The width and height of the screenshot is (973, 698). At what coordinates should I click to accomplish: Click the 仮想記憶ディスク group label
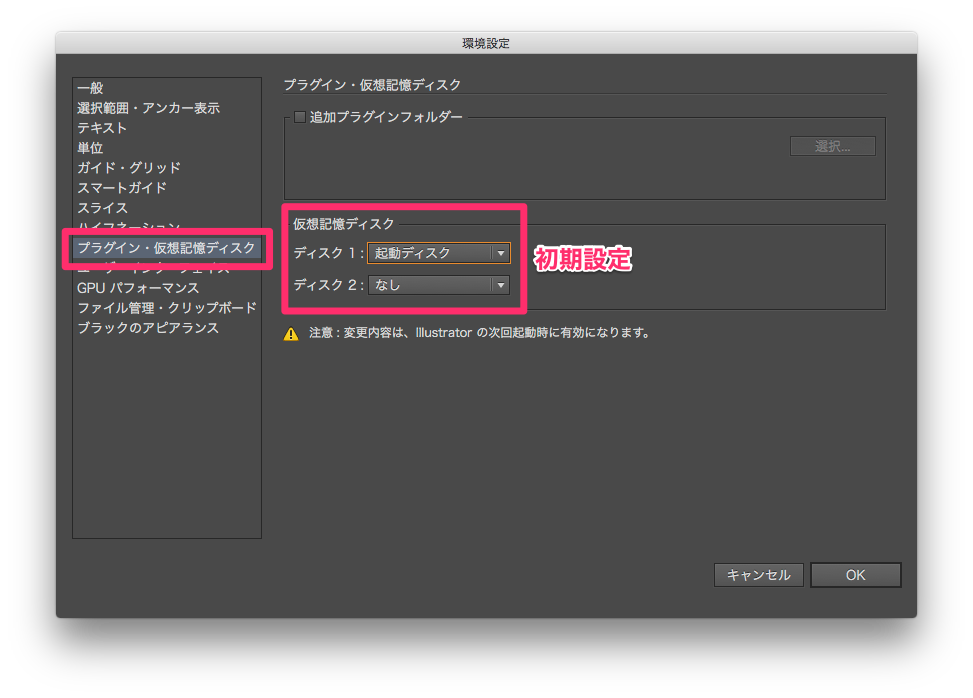343,224
